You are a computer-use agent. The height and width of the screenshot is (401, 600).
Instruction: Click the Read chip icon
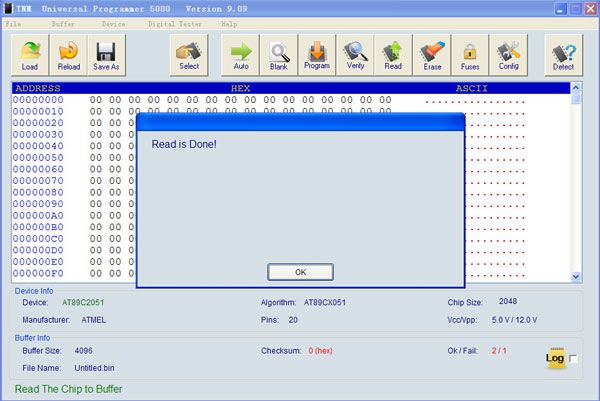point(393,54)
